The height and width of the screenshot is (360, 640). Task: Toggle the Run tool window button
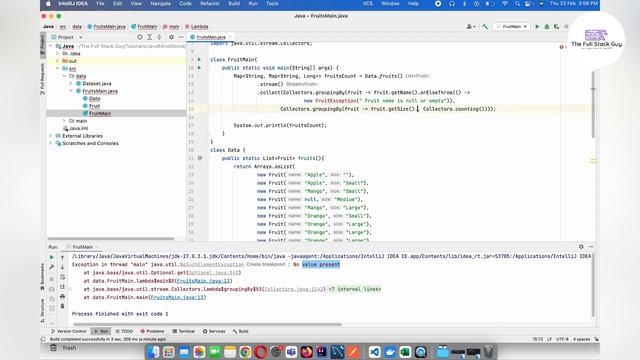click(x=101, y=331)
